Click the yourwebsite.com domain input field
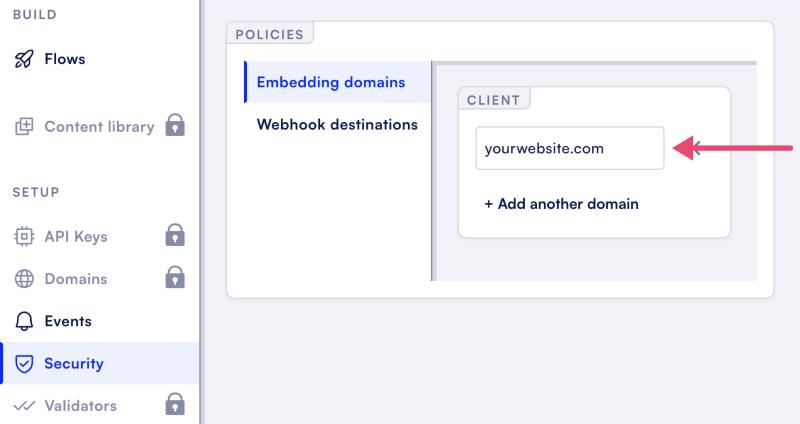Viewport: 800px width, 424px height. point(570,148)
